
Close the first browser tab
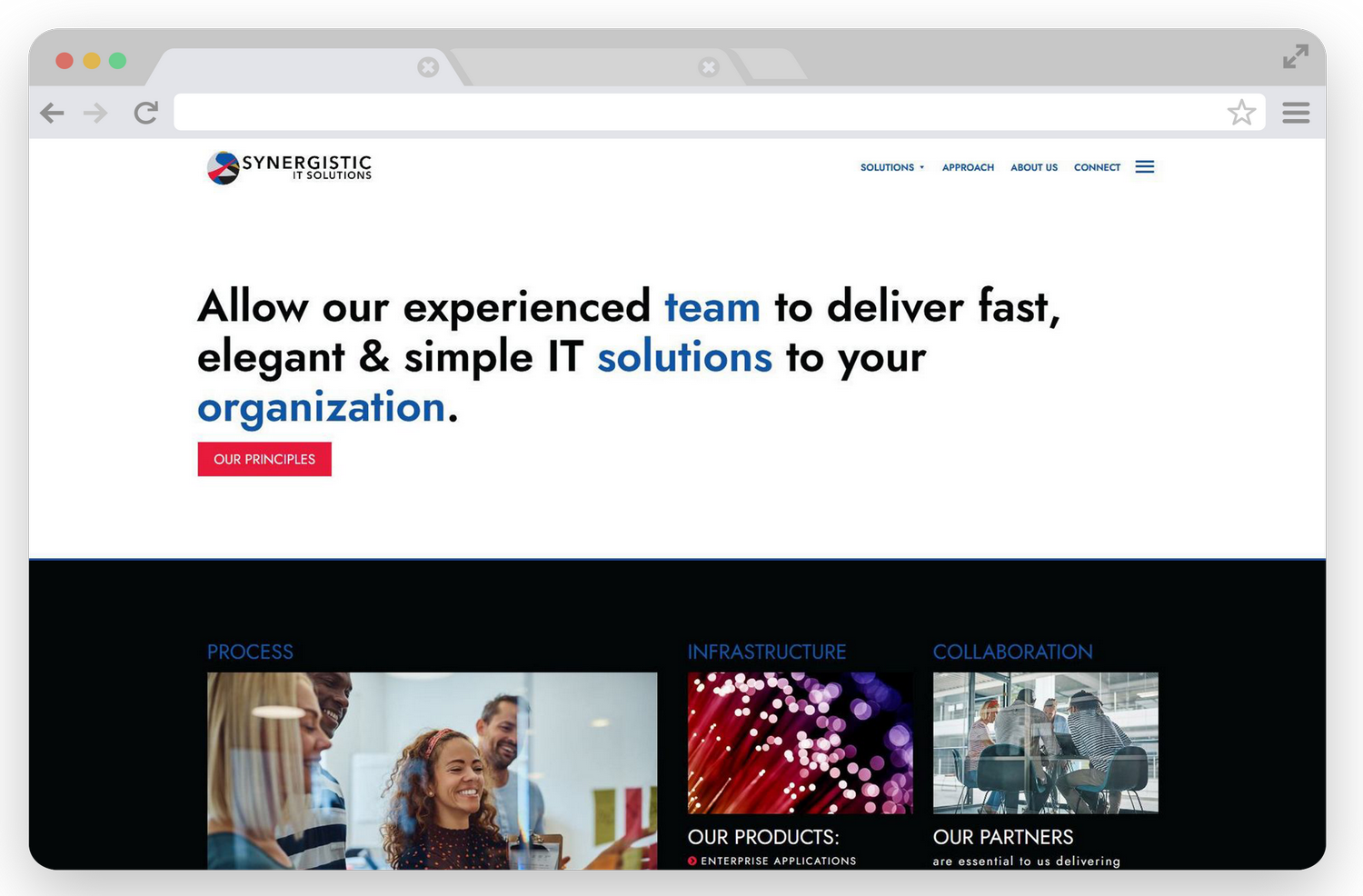(428, 67)
